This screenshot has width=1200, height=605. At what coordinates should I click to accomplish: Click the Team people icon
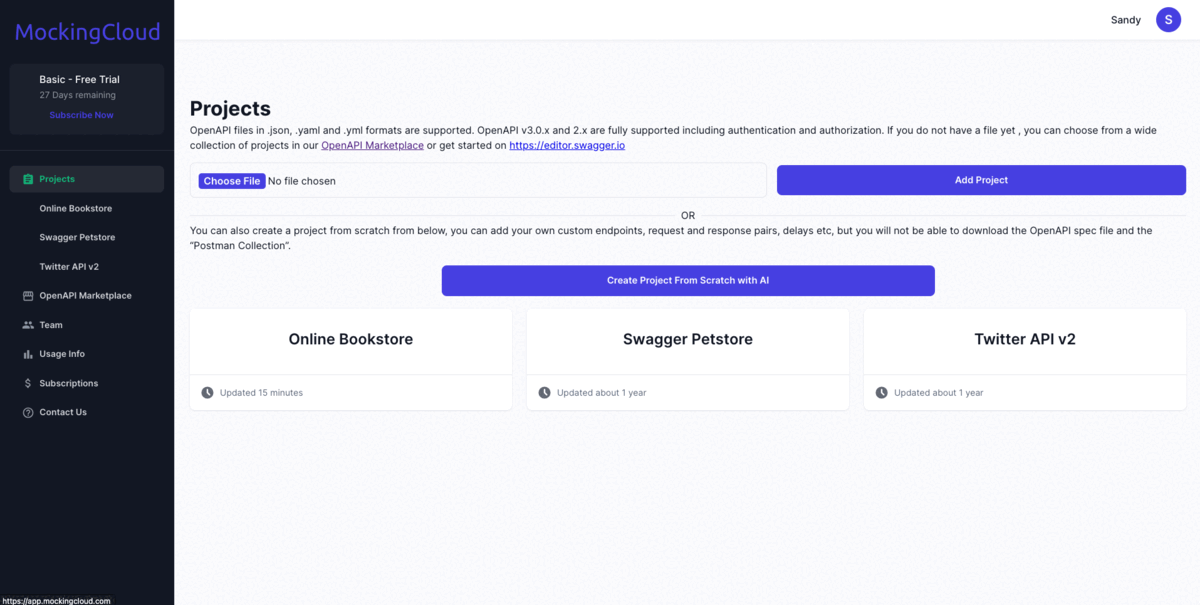[28, 325]
